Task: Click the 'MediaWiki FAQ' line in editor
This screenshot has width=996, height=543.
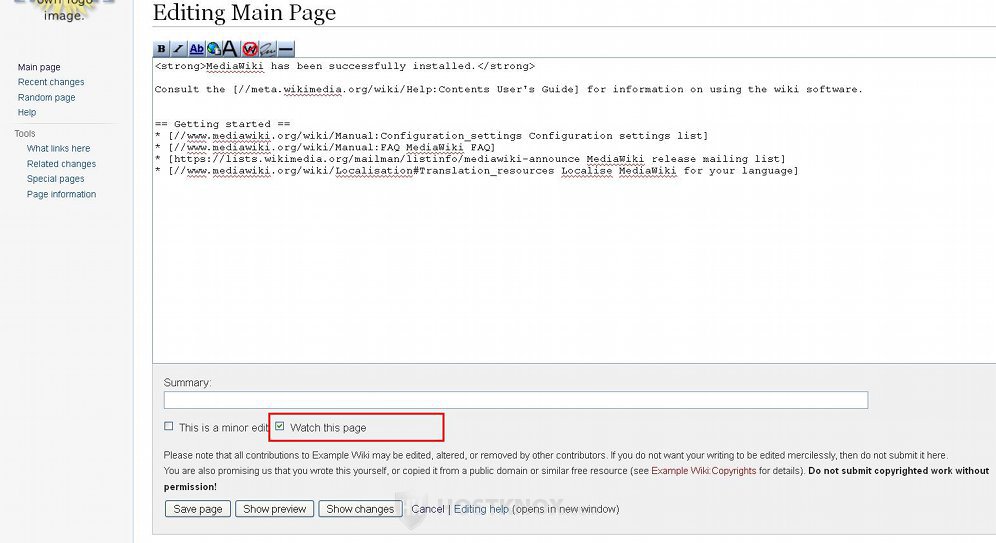Action: point(325,147)
